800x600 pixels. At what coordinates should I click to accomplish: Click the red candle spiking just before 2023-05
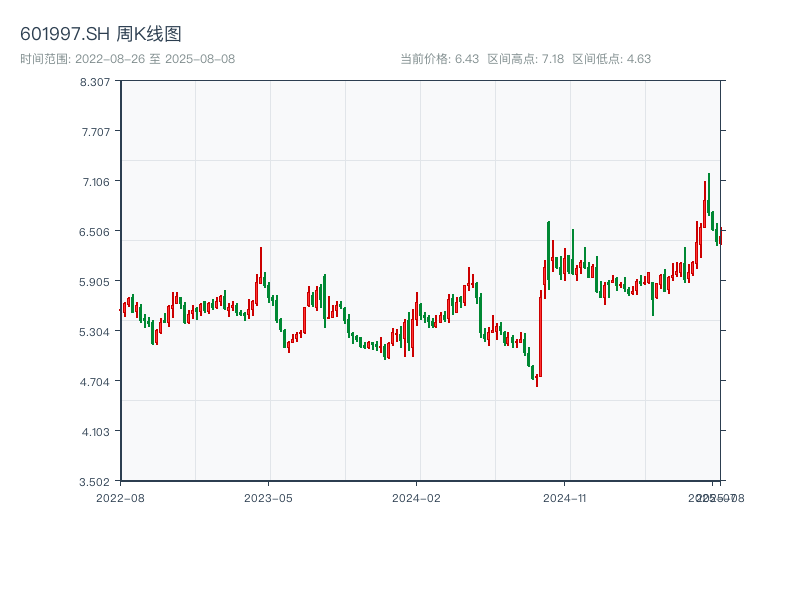pos(261,265)
